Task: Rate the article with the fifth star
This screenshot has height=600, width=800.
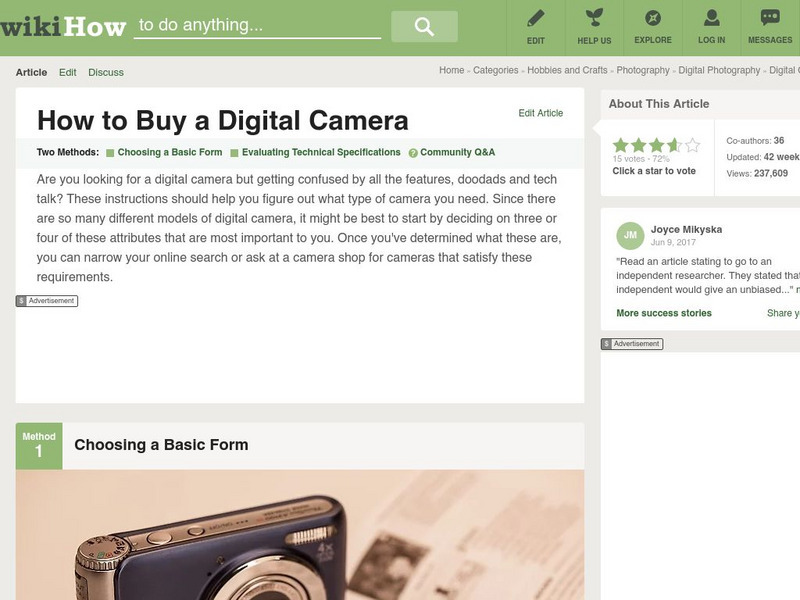Action: [692, 145]
